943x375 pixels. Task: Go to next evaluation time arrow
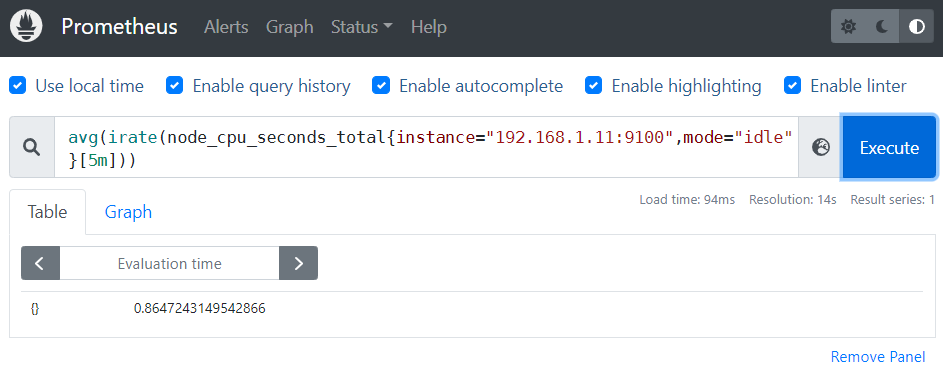point(298,263)
